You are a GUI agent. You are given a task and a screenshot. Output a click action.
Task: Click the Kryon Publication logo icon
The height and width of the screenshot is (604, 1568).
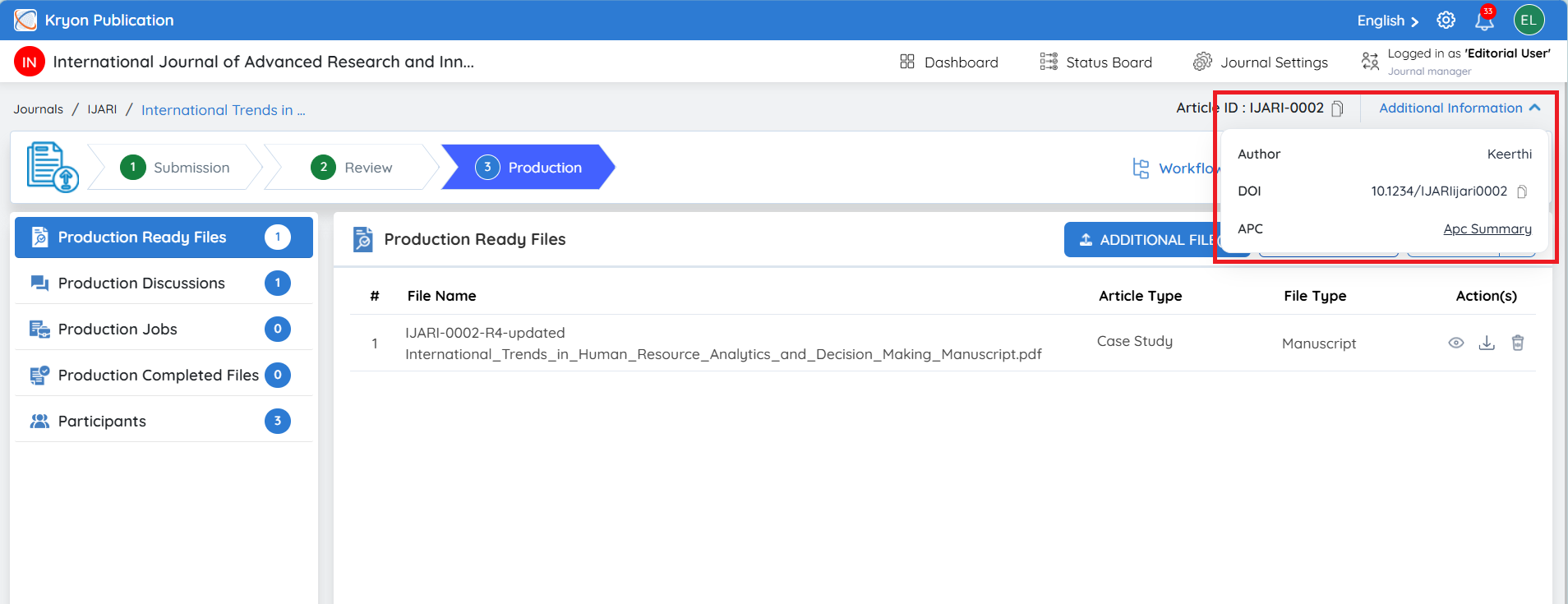tap(25, 20)
